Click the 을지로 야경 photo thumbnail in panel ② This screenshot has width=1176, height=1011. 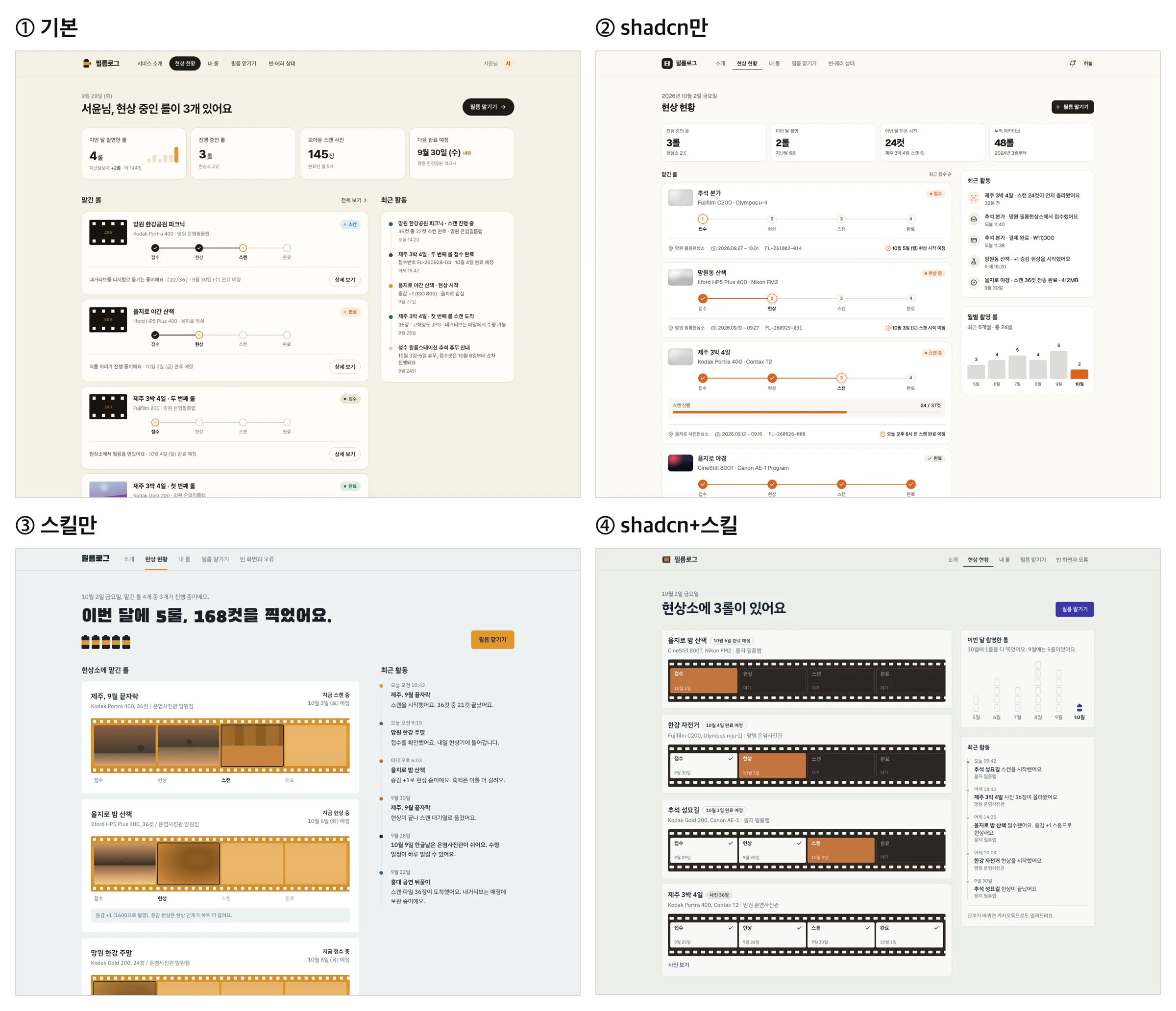tap(680, 463)
